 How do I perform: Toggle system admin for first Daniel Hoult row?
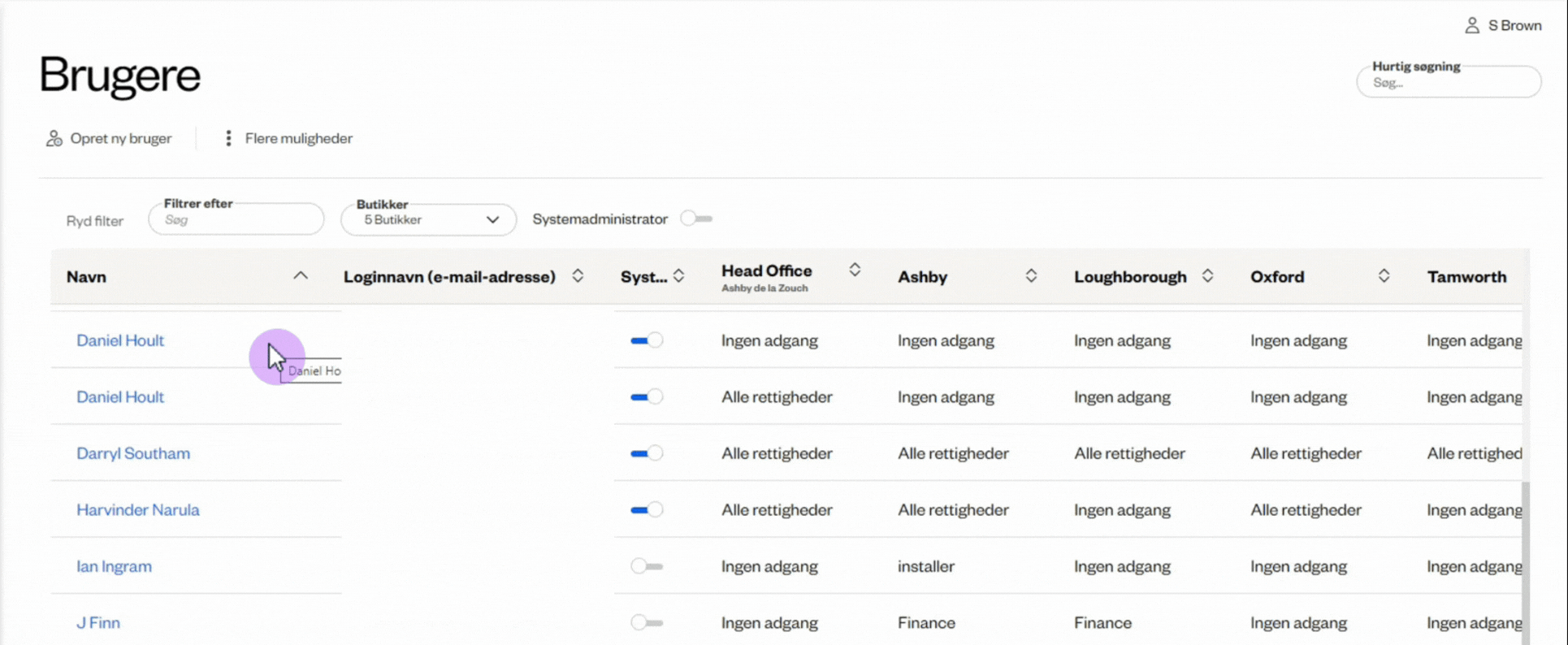647,340
